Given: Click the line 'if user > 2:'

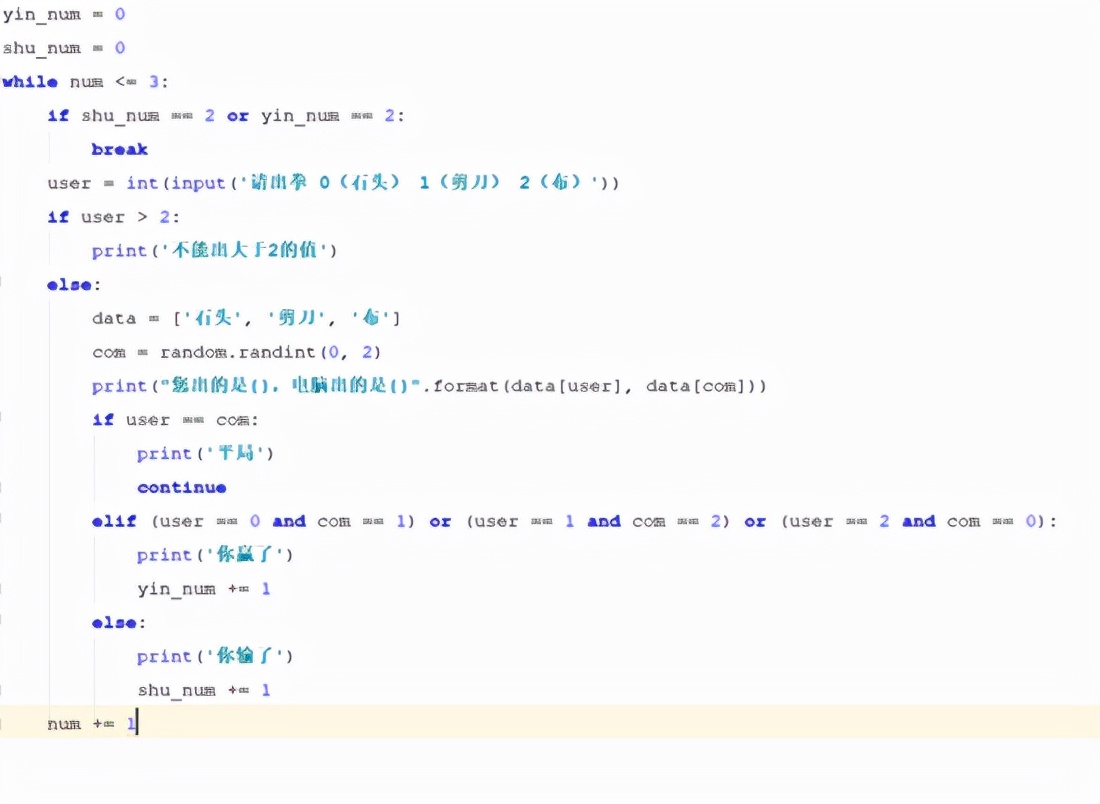Looking at the screenshot, I should pyautogui.click(x=114, y=217).
